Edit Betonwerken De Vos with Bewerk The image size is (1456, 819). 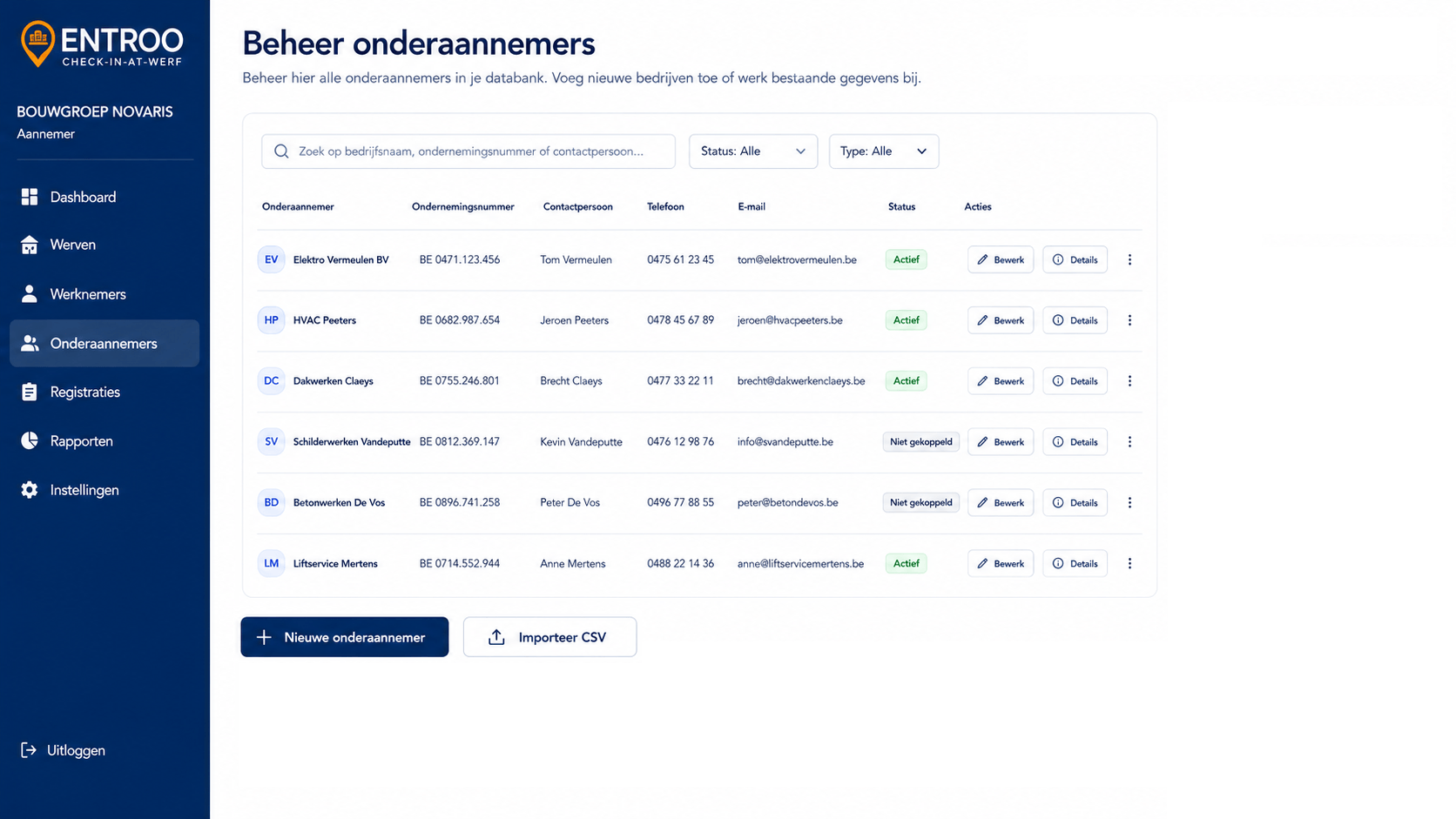[x=1001, y=503]
